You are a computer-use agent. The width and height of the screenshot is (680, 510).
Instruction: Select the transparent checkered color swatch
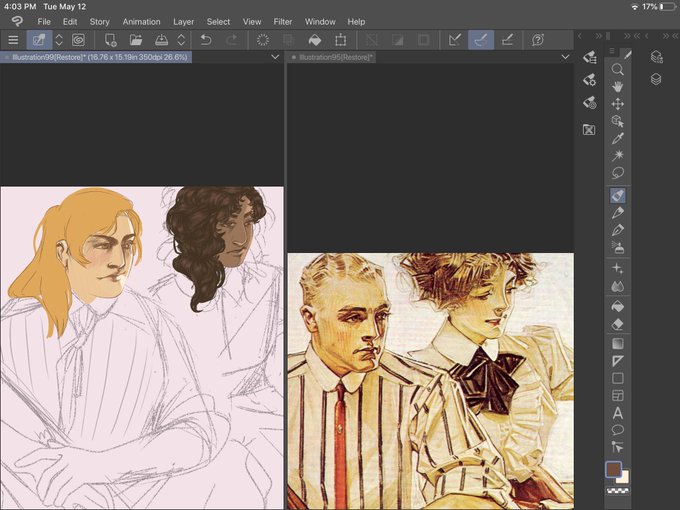(618, 490)
